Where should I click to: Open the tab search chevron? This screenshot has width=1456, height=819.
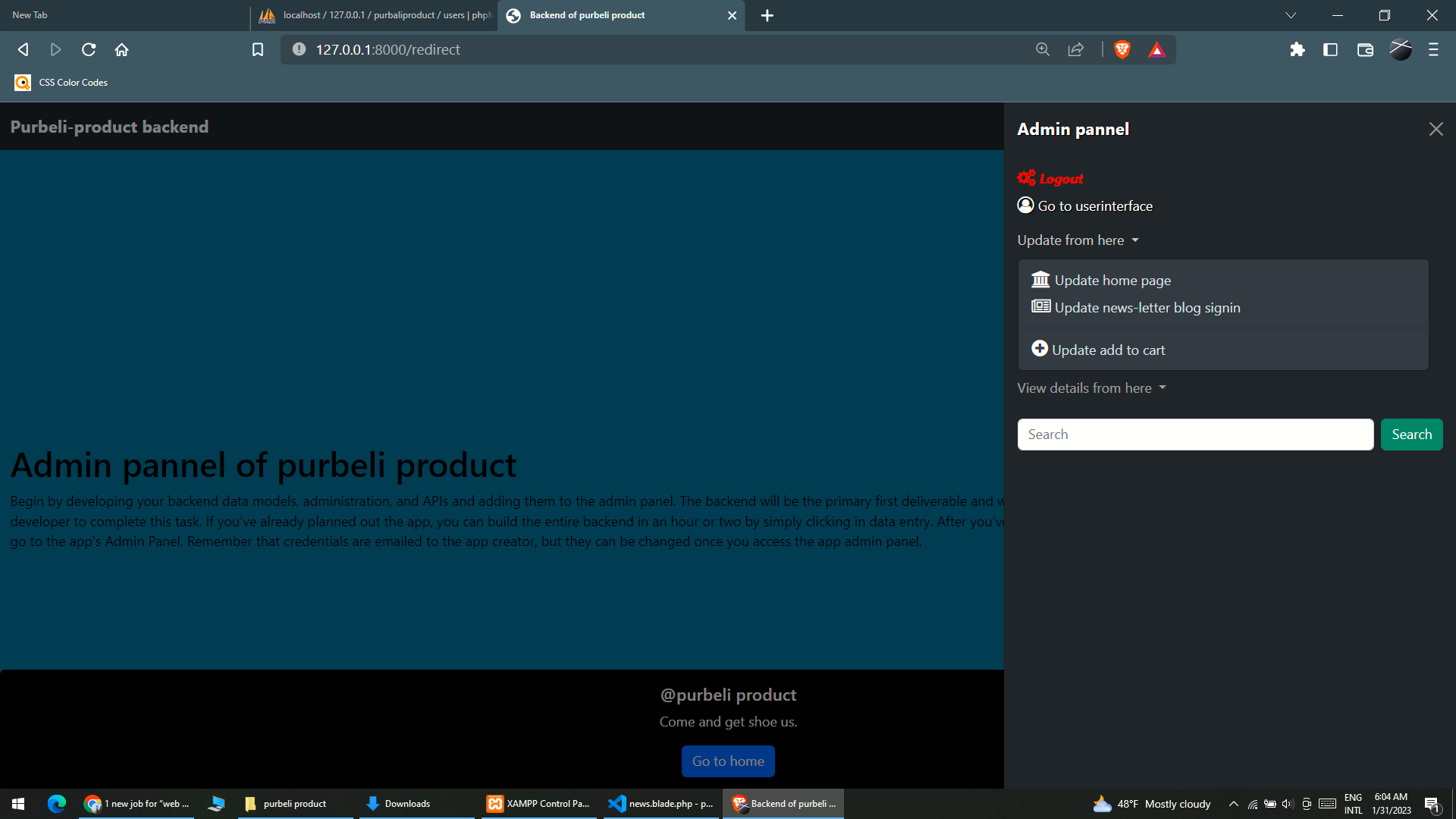(x=1291, y=15)
